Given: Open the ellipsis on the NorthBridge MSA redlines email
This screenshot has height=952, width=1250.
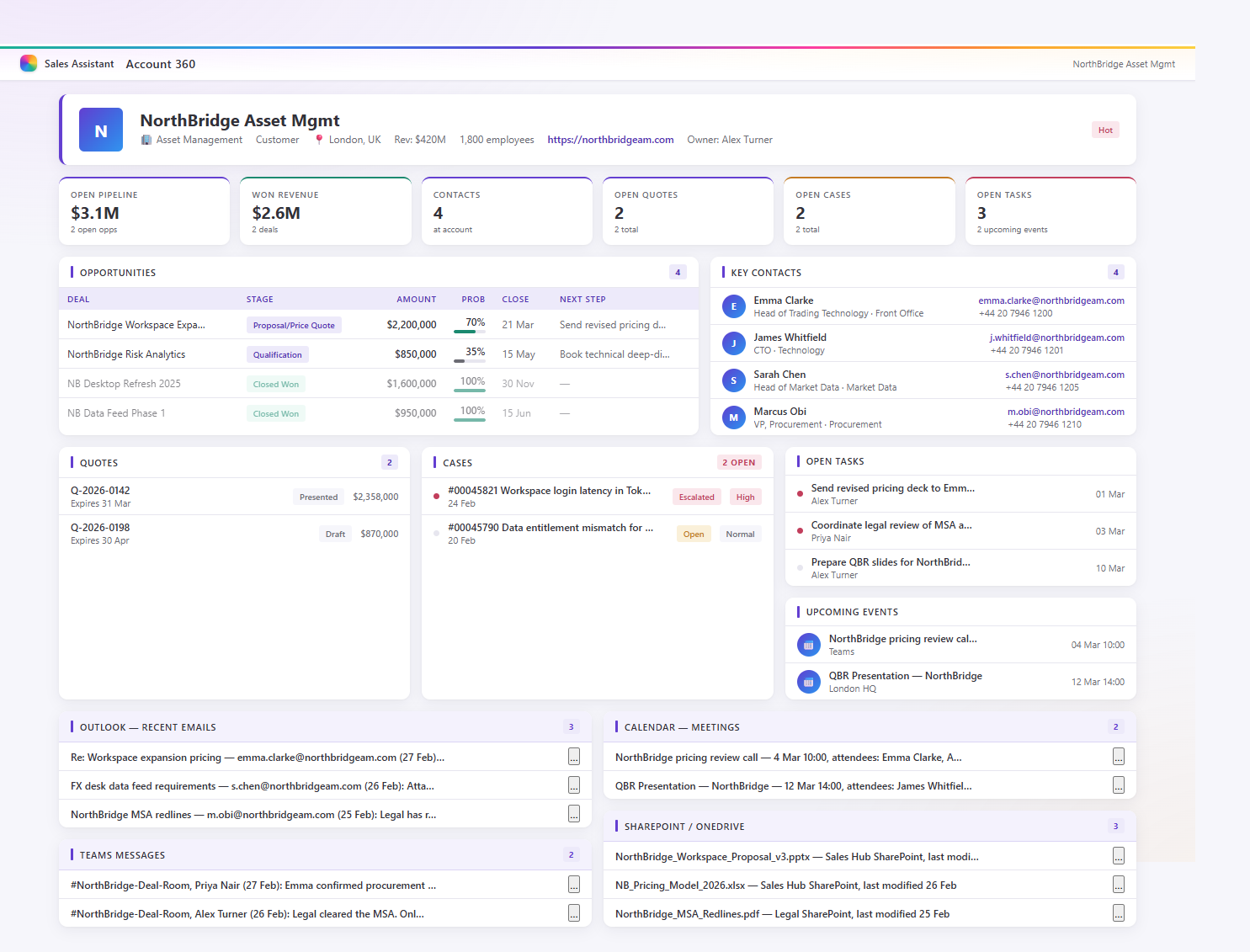Looking at the screenshot, I should pos(574,814).
